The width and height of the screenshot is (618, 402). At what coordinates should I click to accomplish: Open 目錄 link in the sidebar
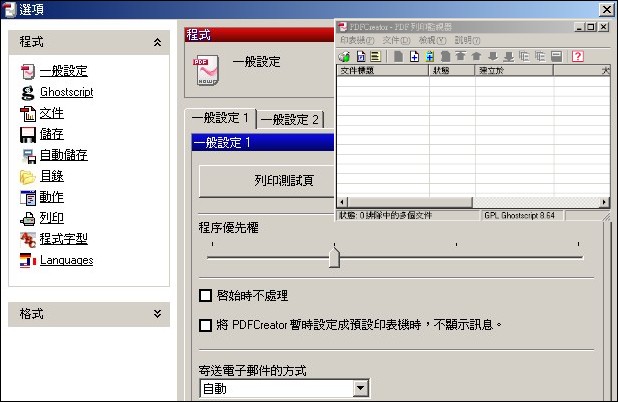click(52, 176)
